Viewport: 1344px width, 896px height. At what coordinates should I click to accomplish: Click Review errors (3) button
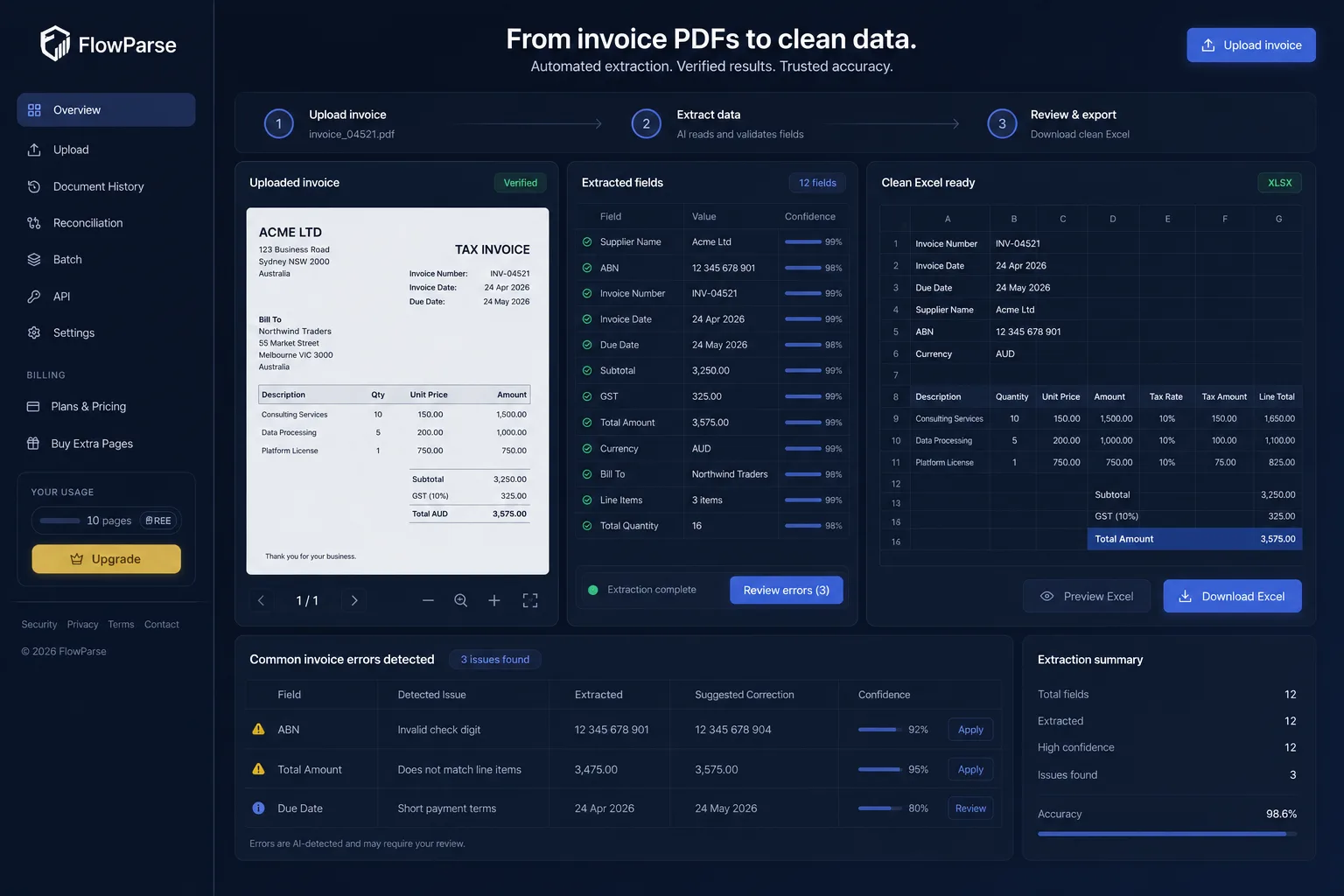[787, 591]
